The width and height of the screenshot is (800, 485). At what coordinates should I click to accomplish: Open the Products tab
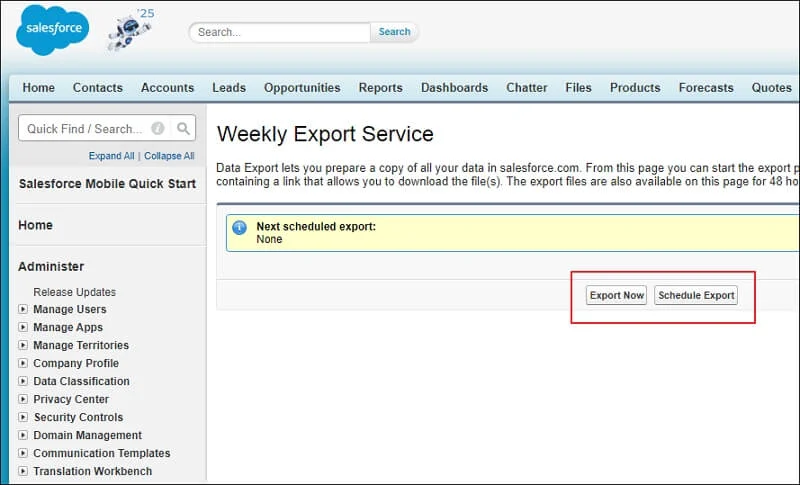click(x=635, y=88)
